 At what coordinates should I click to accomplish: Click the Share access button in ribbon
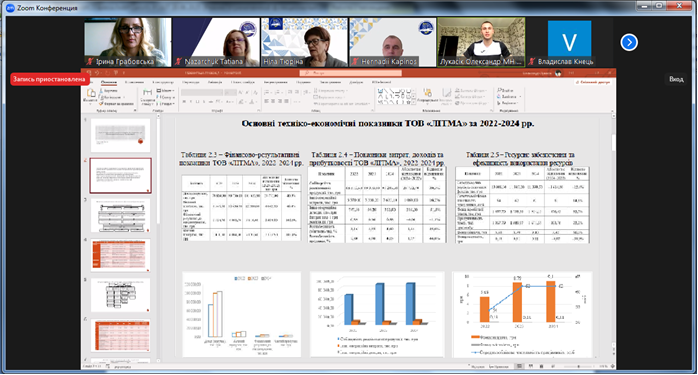[x=593, y=82]
